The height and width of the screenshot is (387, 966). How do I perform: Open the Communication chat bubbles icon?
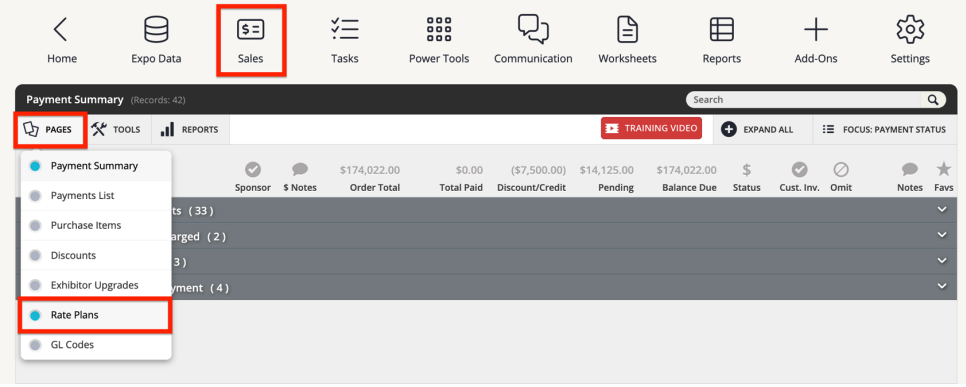point(533,30)
